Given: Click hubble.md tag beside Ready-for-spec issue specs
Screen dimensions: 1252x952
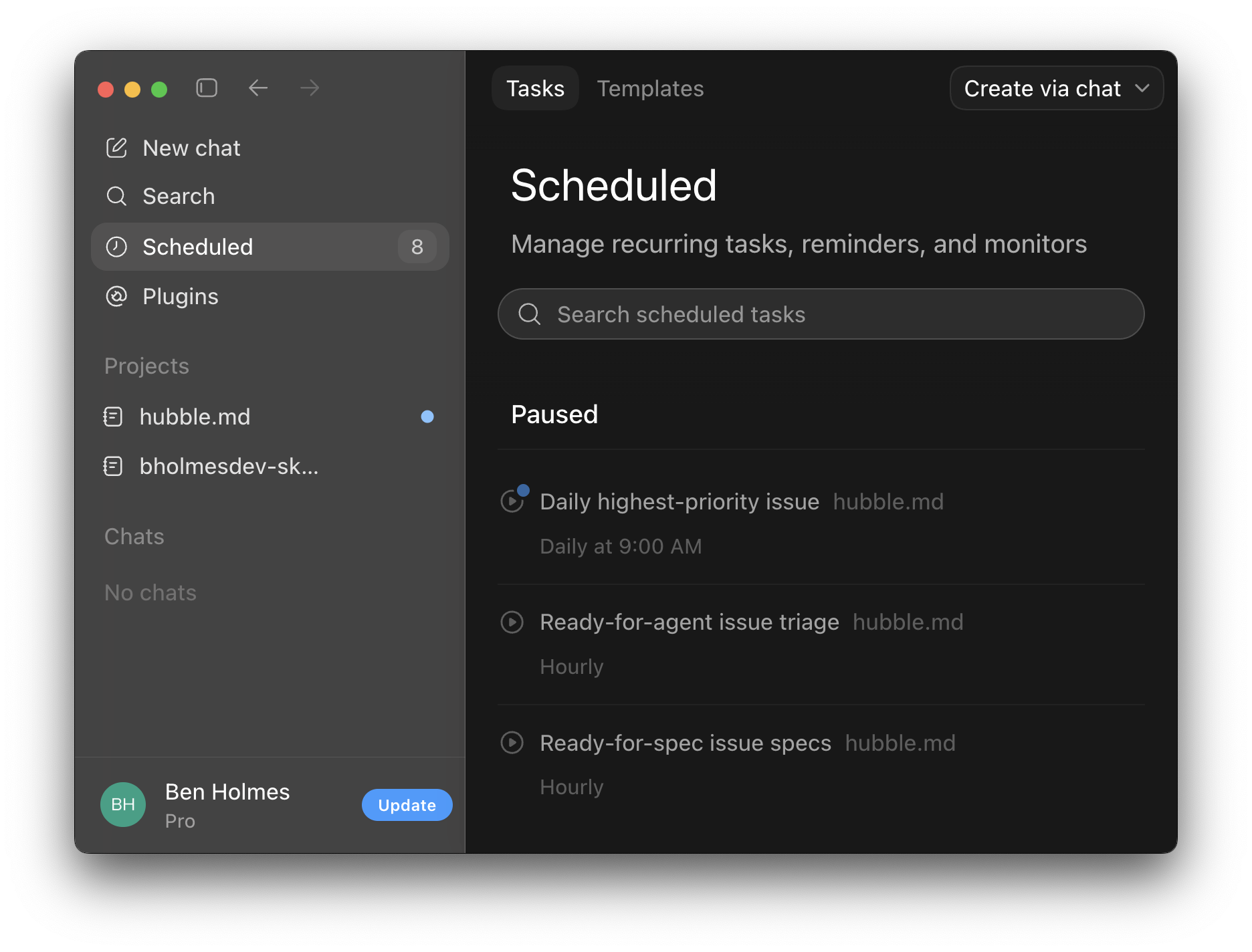Looking at the screenshot, I should point(900,743).
